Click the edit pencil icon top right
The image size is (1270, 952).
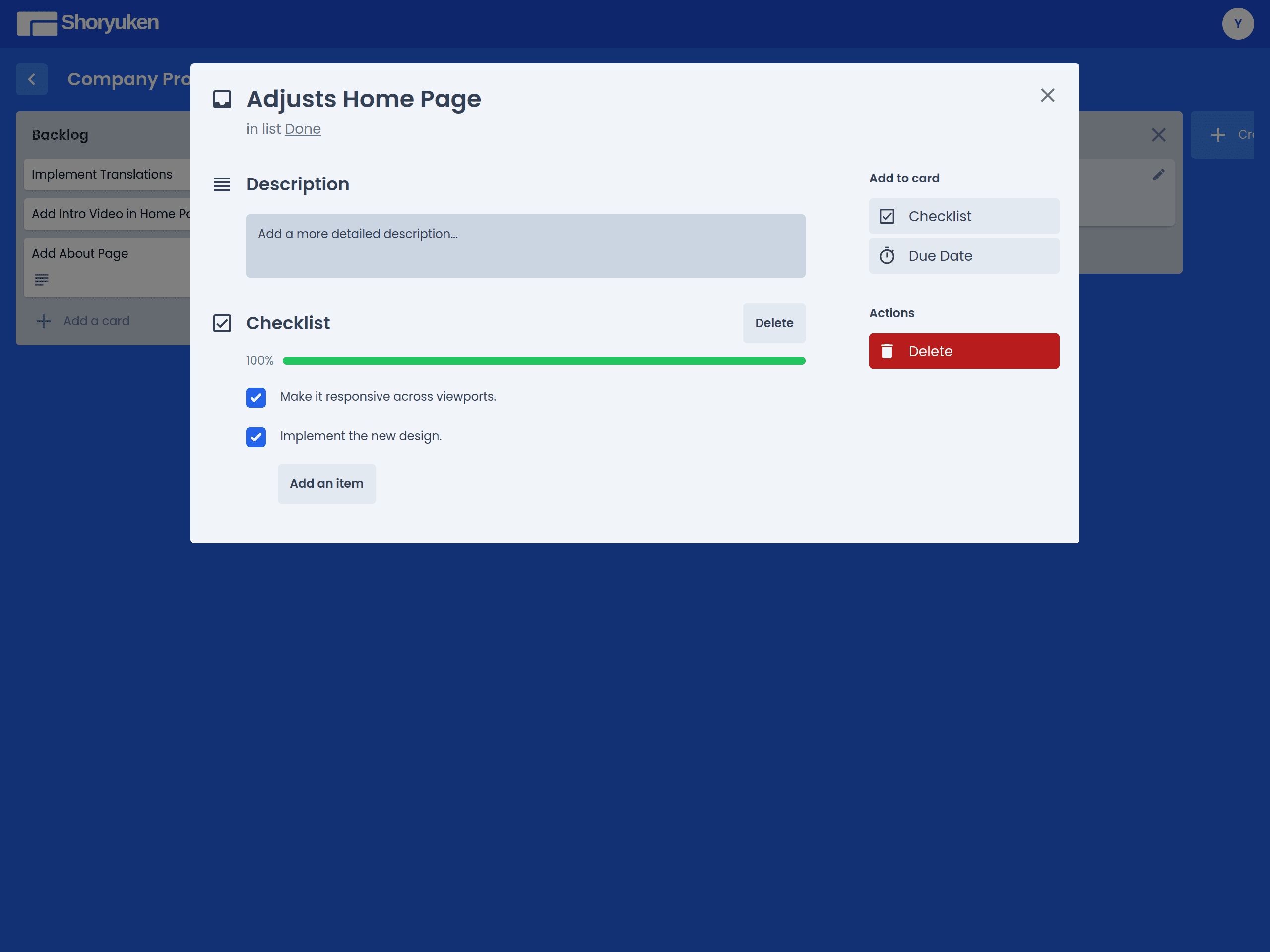[x=1158, y=174]
